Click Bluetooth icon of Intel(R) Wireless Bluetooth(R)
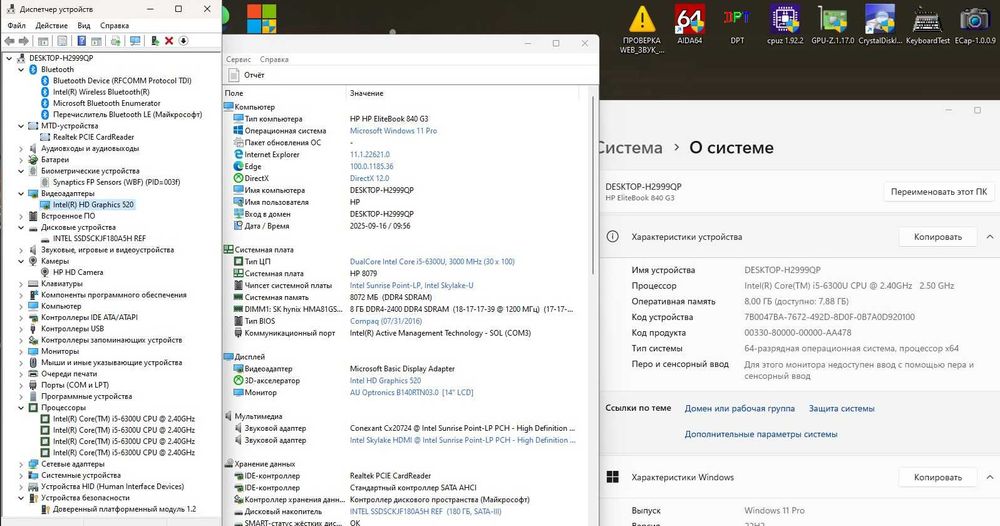1000x526 pixels. pyautogui.click(x=45, y=92)
